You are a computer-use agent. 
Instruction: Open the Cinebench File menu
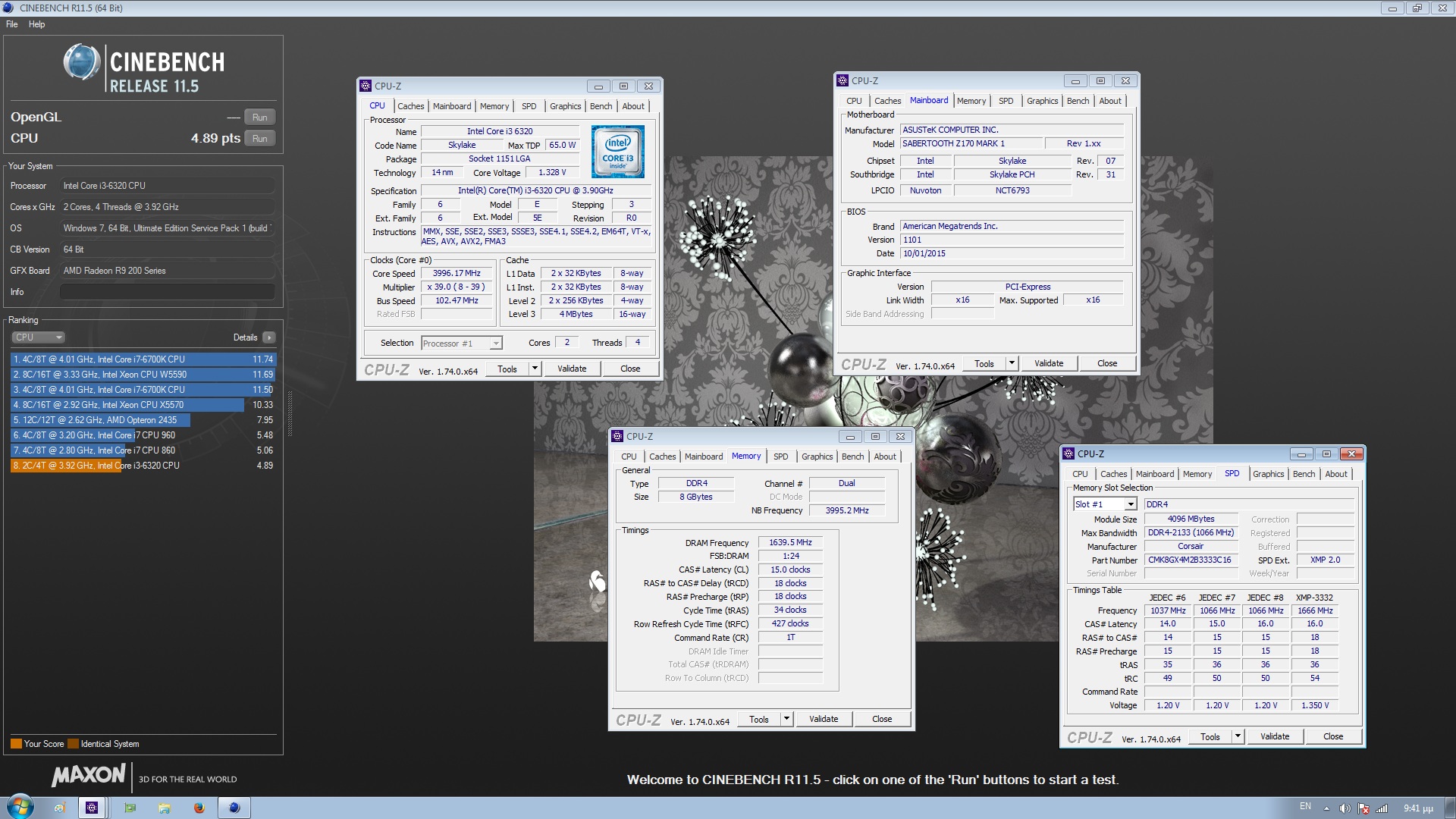[12, 24]
